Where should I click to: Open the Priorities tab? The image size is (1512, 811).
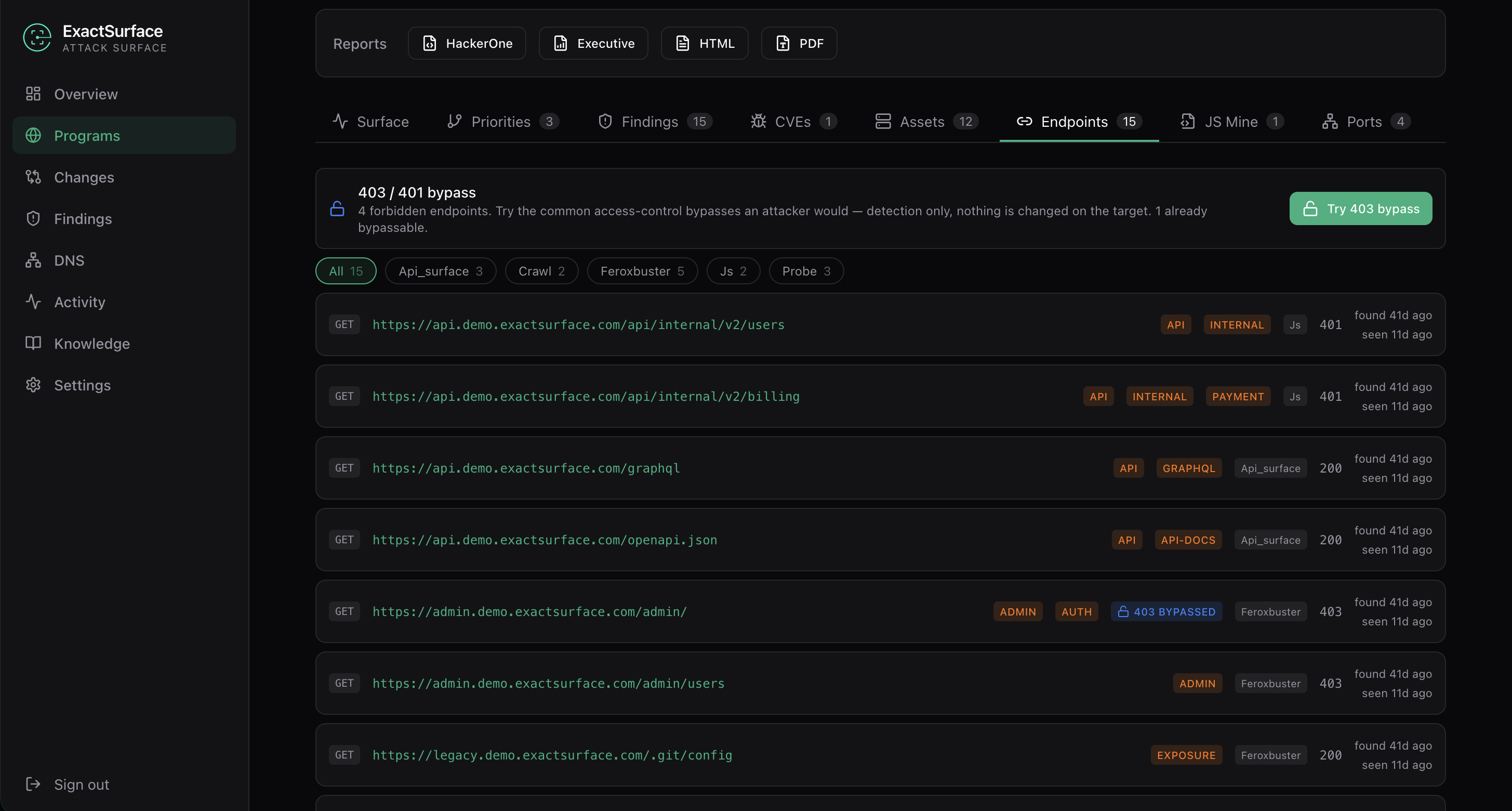click(503, 122)
